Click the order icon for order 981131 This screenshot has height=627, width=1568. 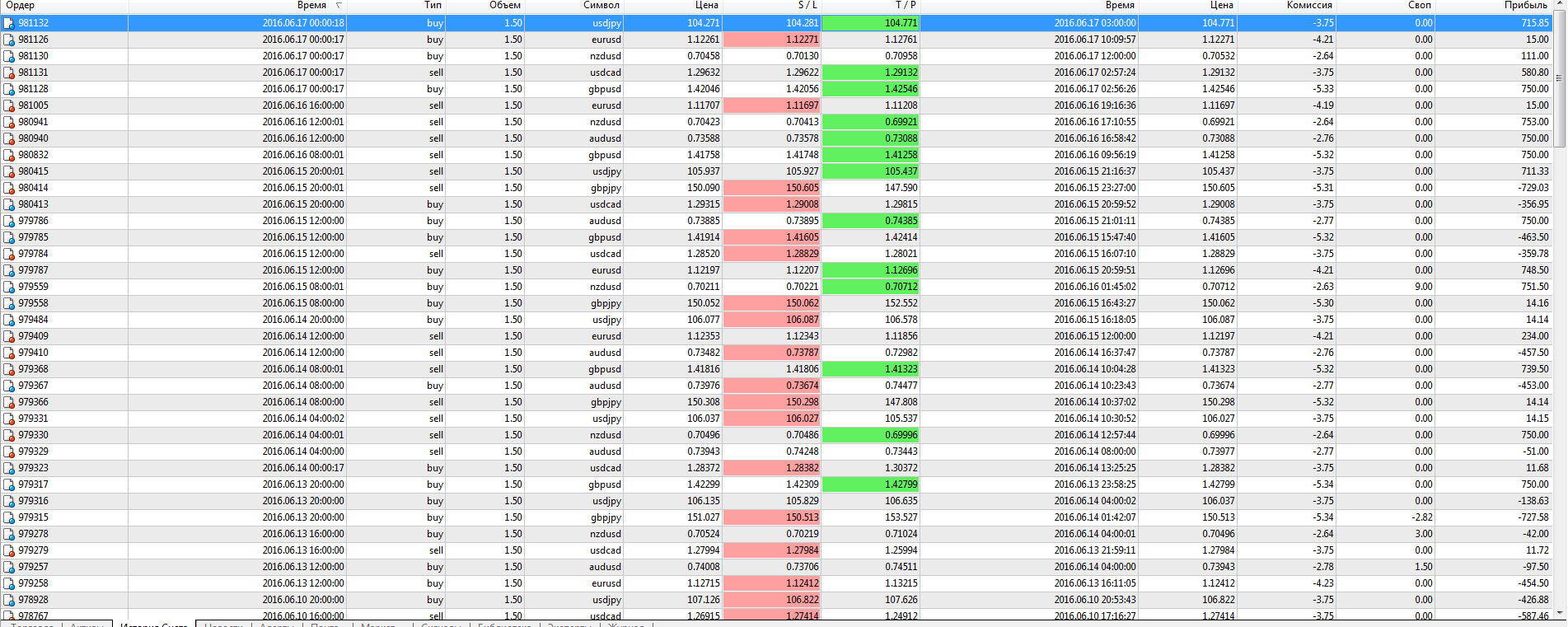coord(9,73)
